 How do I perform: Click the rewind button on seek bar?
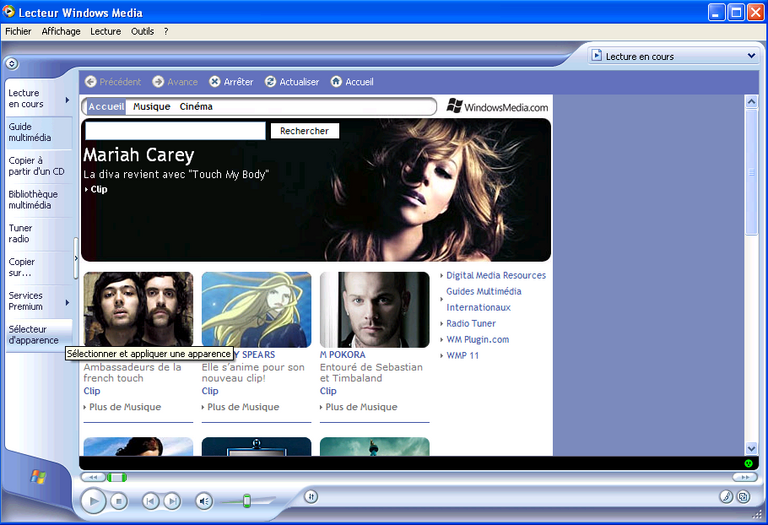[x=93, y=477]
